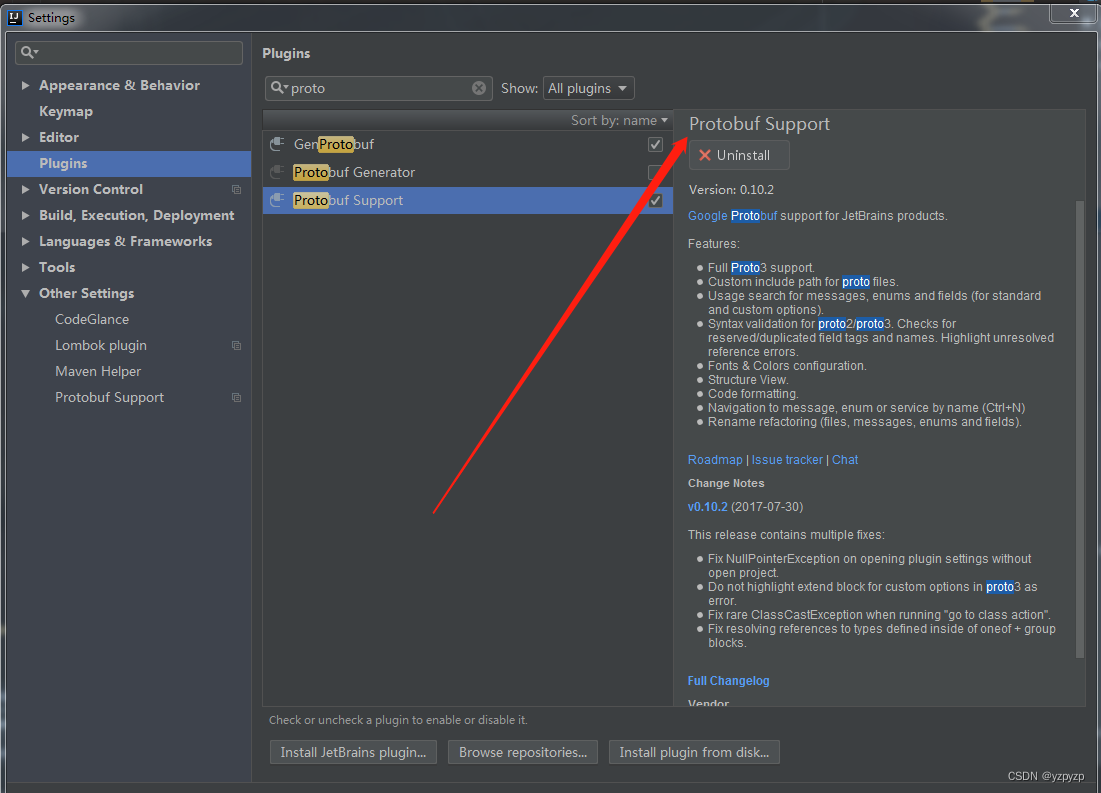Viewport: 1101px width, 793px height.
Task: Open the Show All plugins dropdown
Action: coord(588,88)
